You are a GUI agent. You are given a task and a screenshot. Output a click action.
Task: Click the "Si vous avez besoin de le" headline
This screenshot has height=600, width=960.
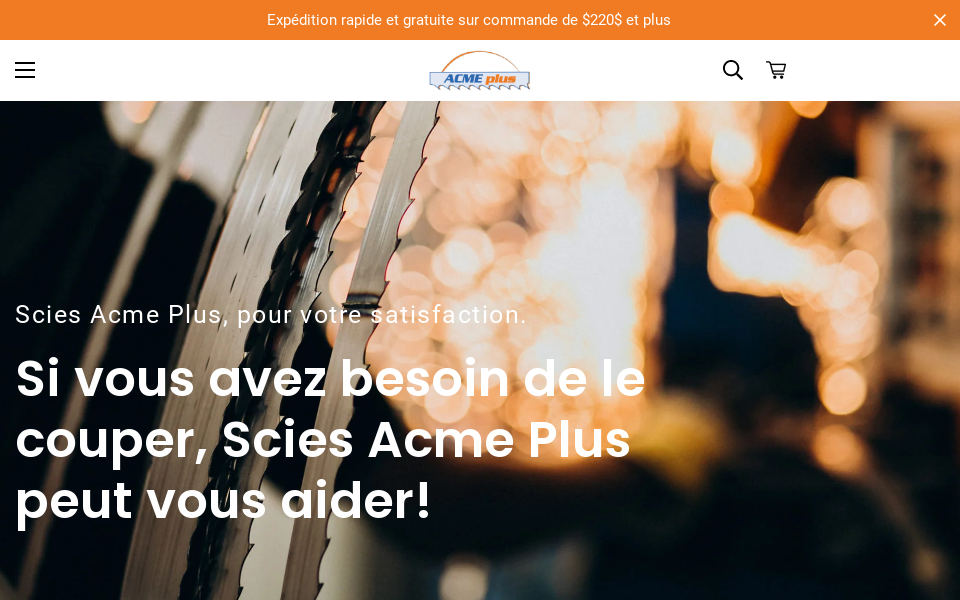[330, 379]
